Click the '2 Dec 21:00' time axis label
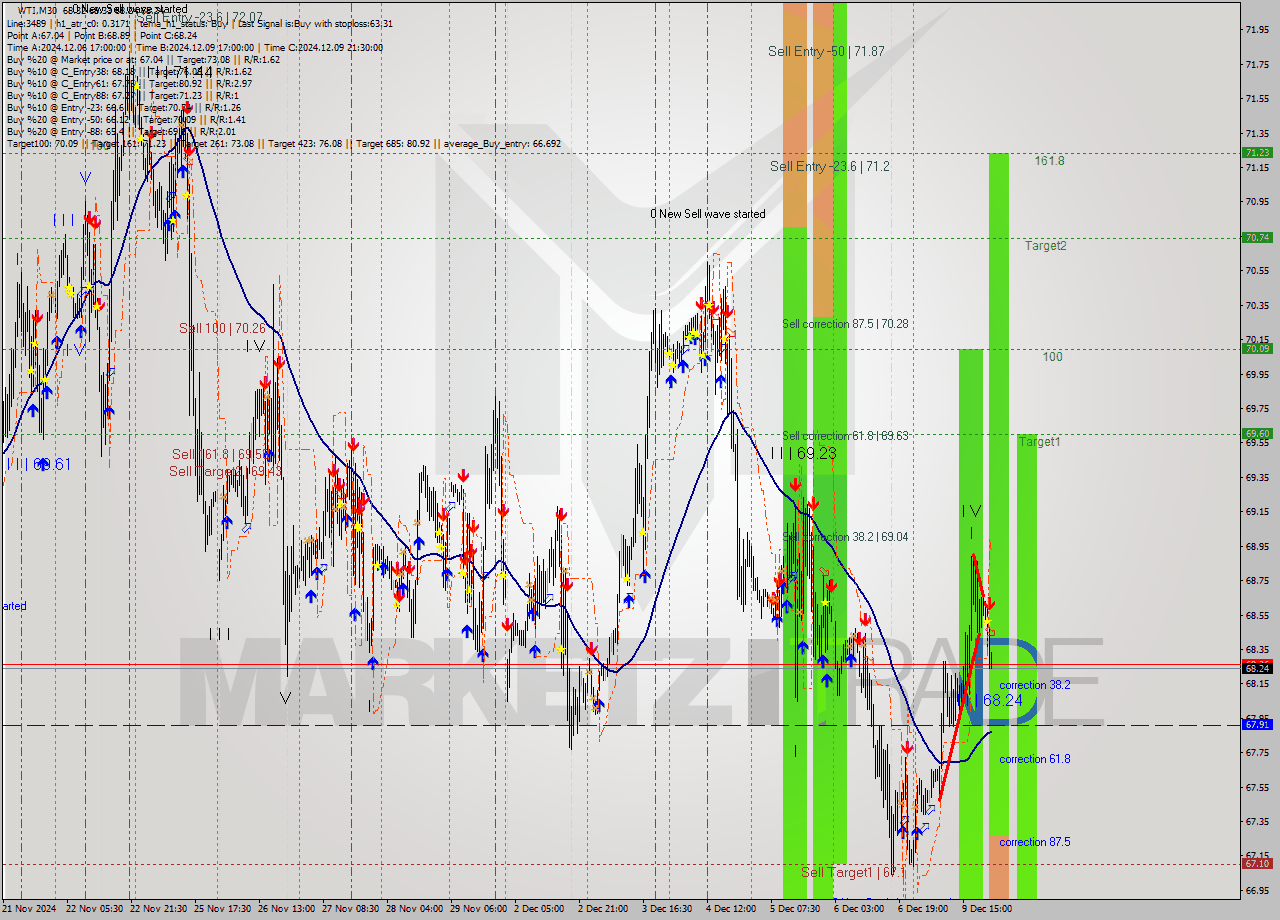Image resolution: width=1280 pixels, height=920 pixels. [x=603, y=909]
